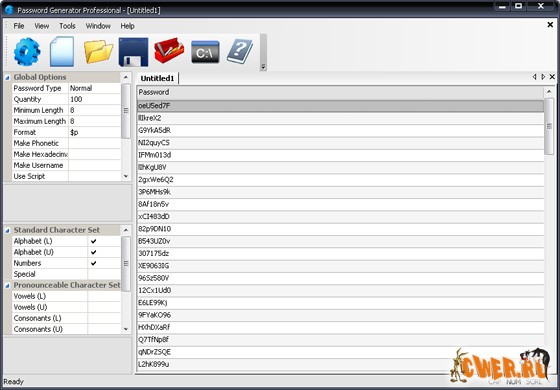Toggle the Make Phonetic value cell
560x390 pixels.
point(94,143)
